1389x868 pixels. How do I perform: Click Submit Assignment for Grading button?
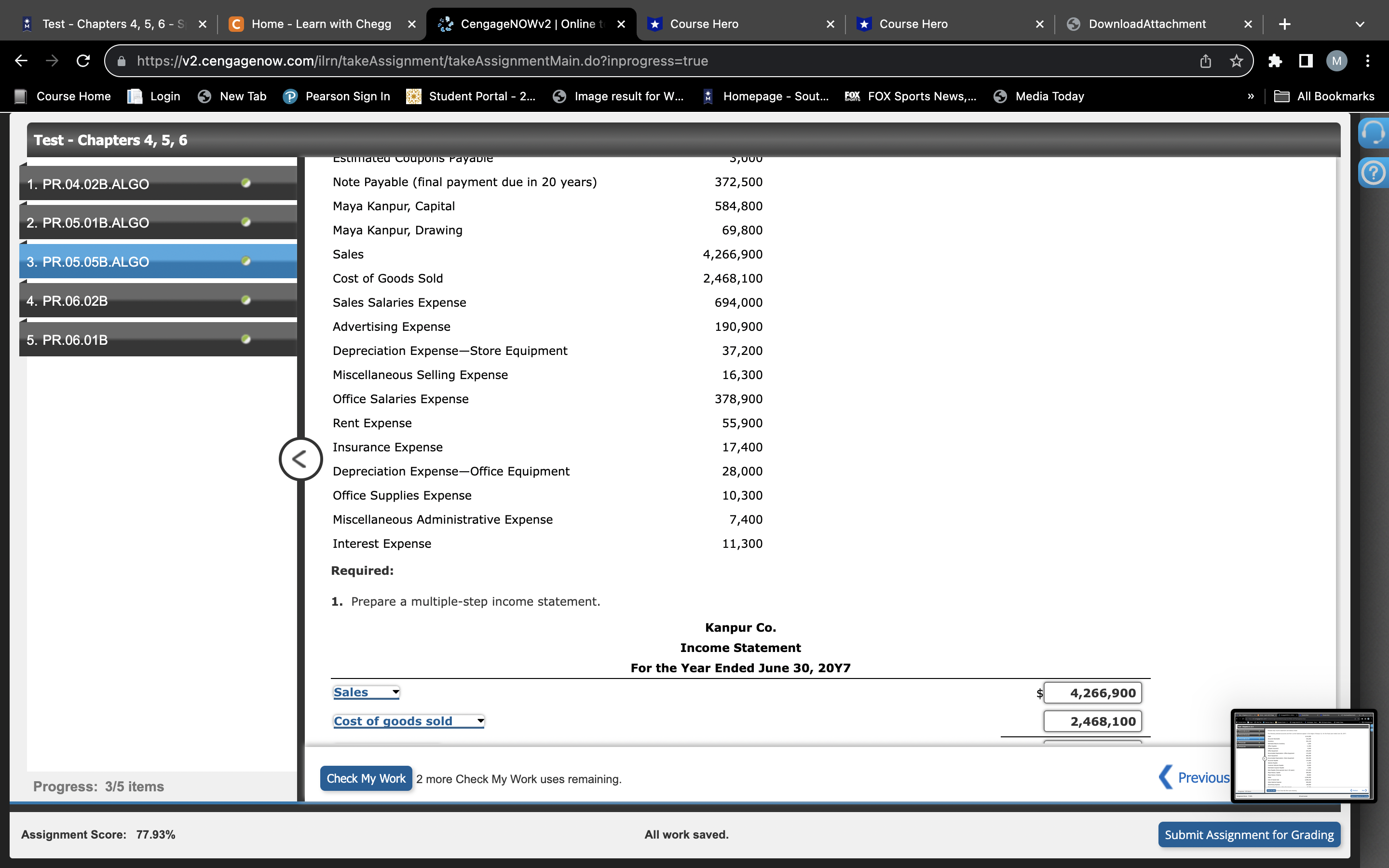coord(1249,835)
